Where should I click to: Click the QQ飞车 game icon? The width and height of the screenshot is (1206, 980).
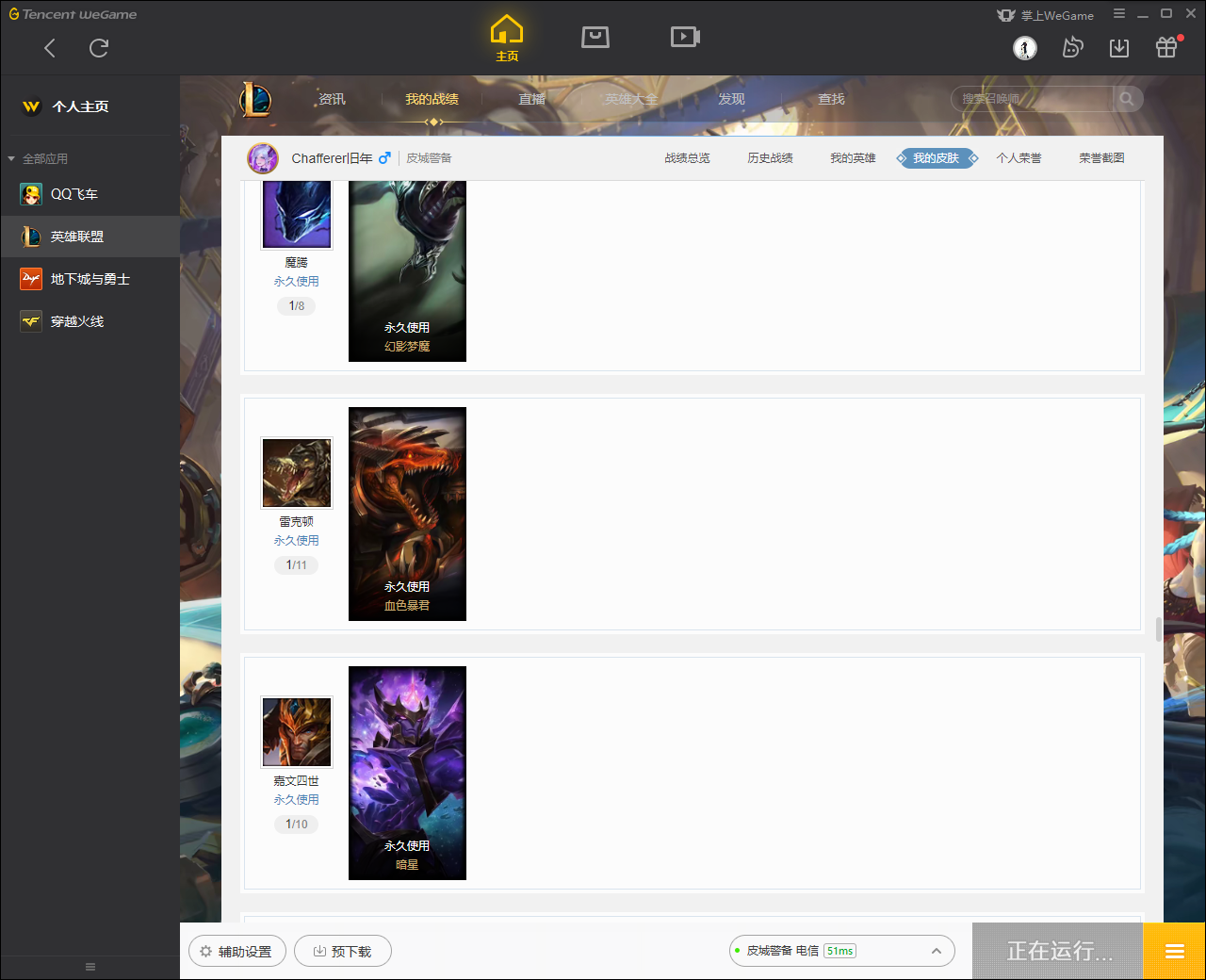31,194
